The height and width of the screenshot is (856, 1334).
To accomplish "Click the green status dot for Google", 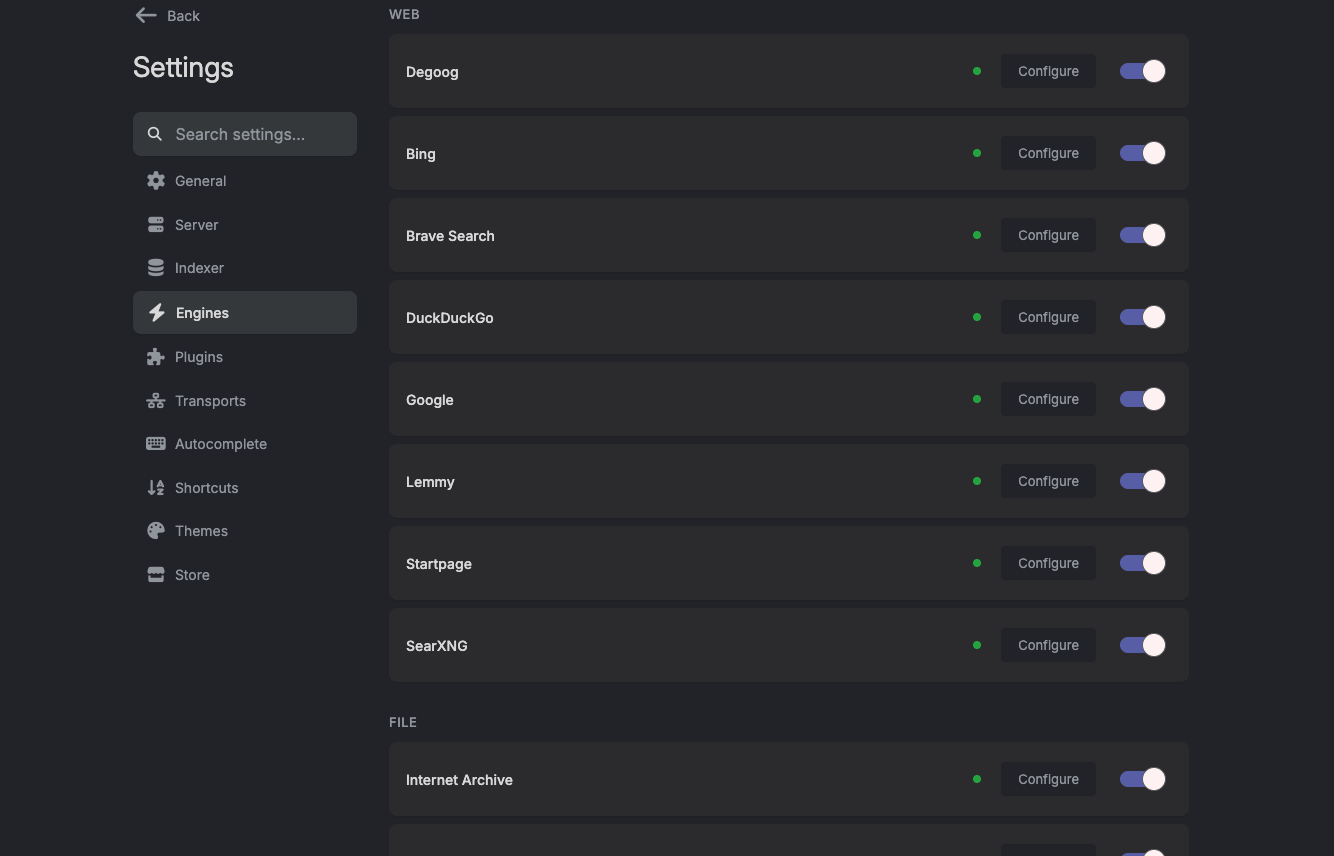I will tap(977, 399).
